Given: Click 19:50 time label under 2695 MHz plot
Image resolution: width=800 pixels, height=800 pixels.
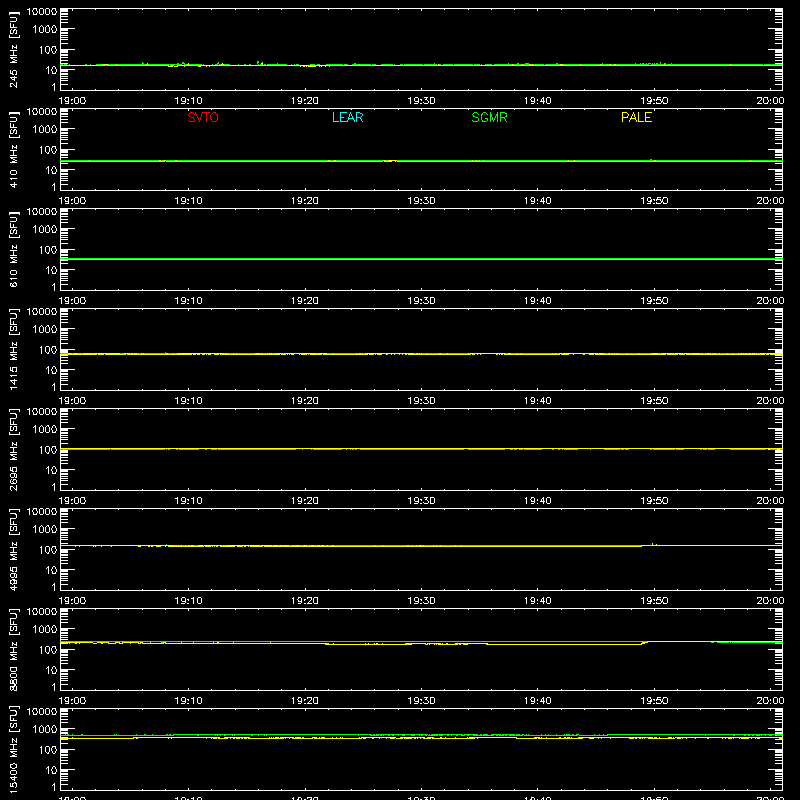Looking at the screenshot, I should [654, 501].
